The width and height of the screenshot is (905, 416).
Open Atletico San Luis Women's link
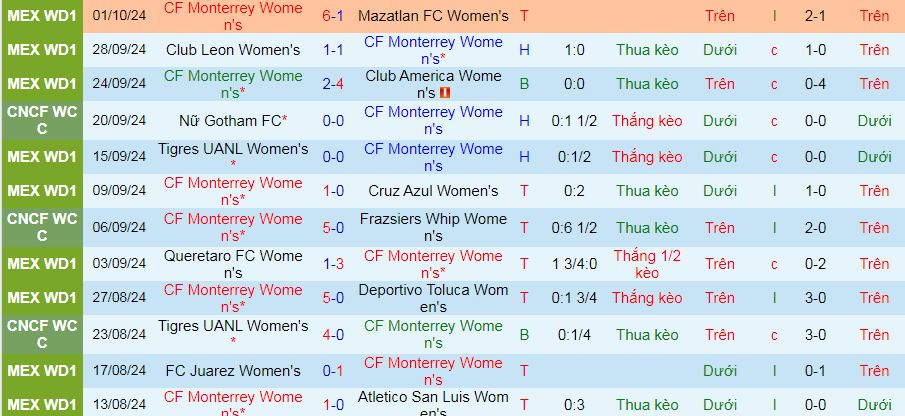(433, 404)
